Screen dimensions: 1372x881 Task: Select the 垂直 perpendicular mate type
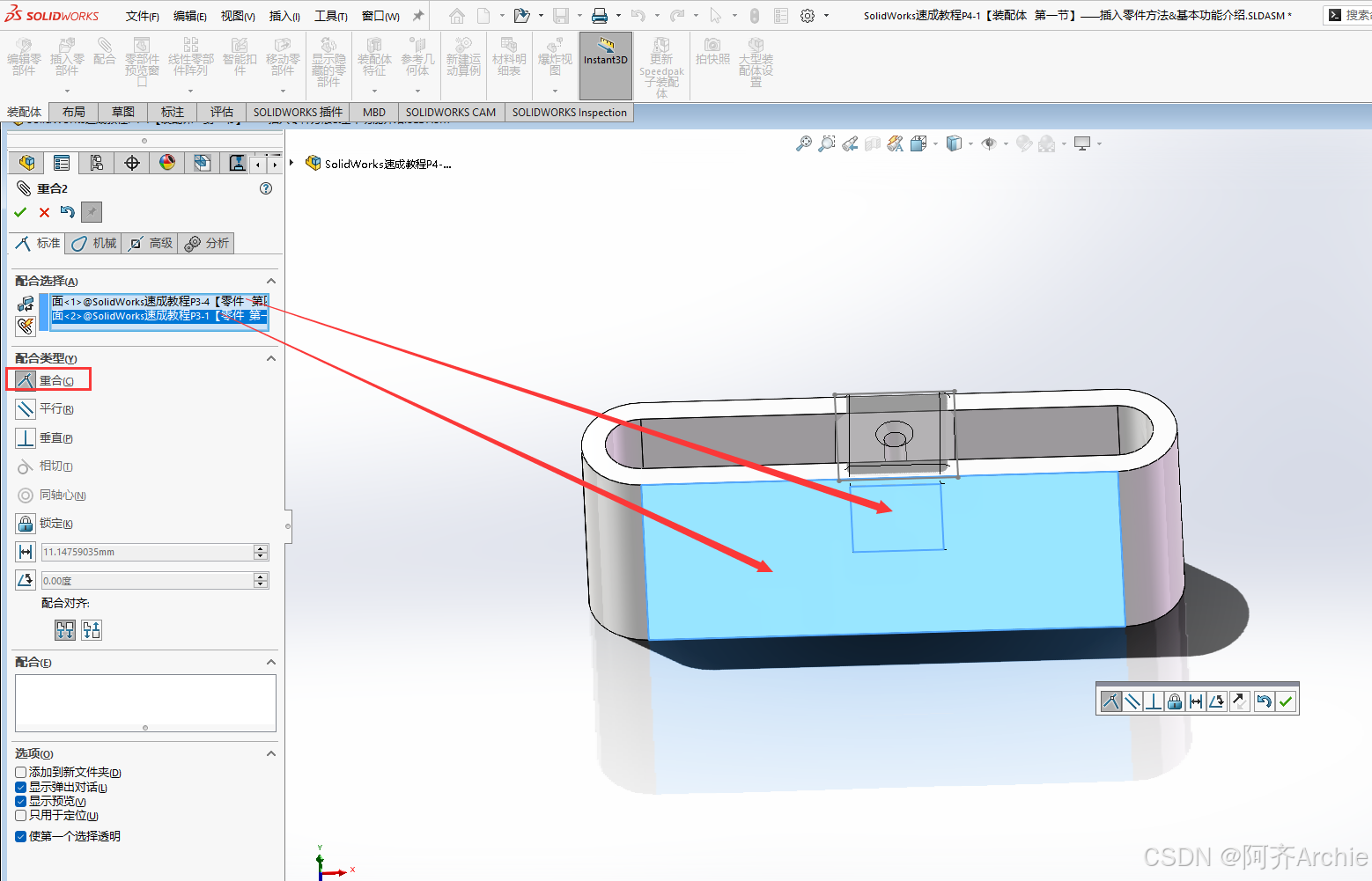pos(45,437)
